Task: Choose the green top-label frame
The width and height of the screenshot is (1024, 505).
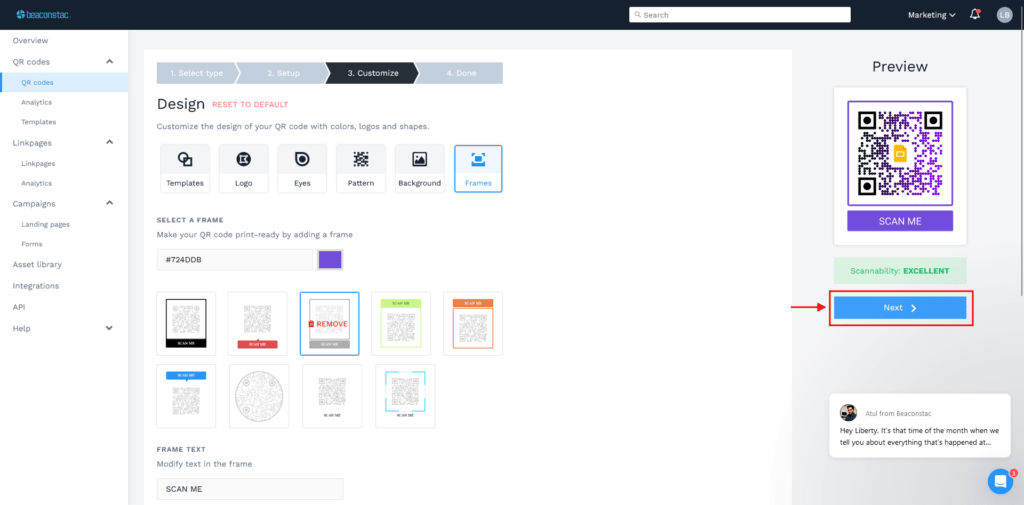Action: (401, 323)
